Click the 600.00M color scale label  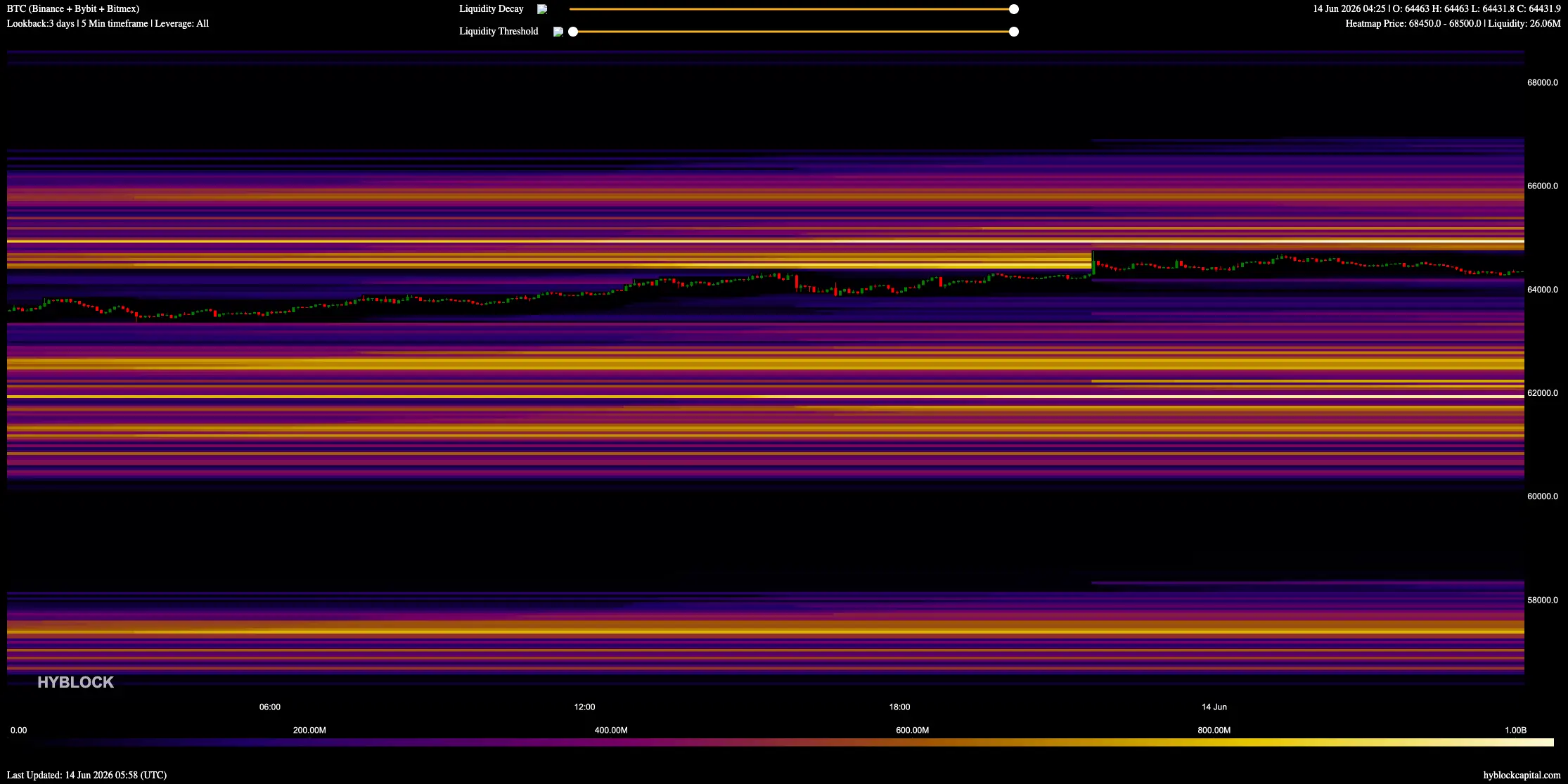[x=912, y=730]
